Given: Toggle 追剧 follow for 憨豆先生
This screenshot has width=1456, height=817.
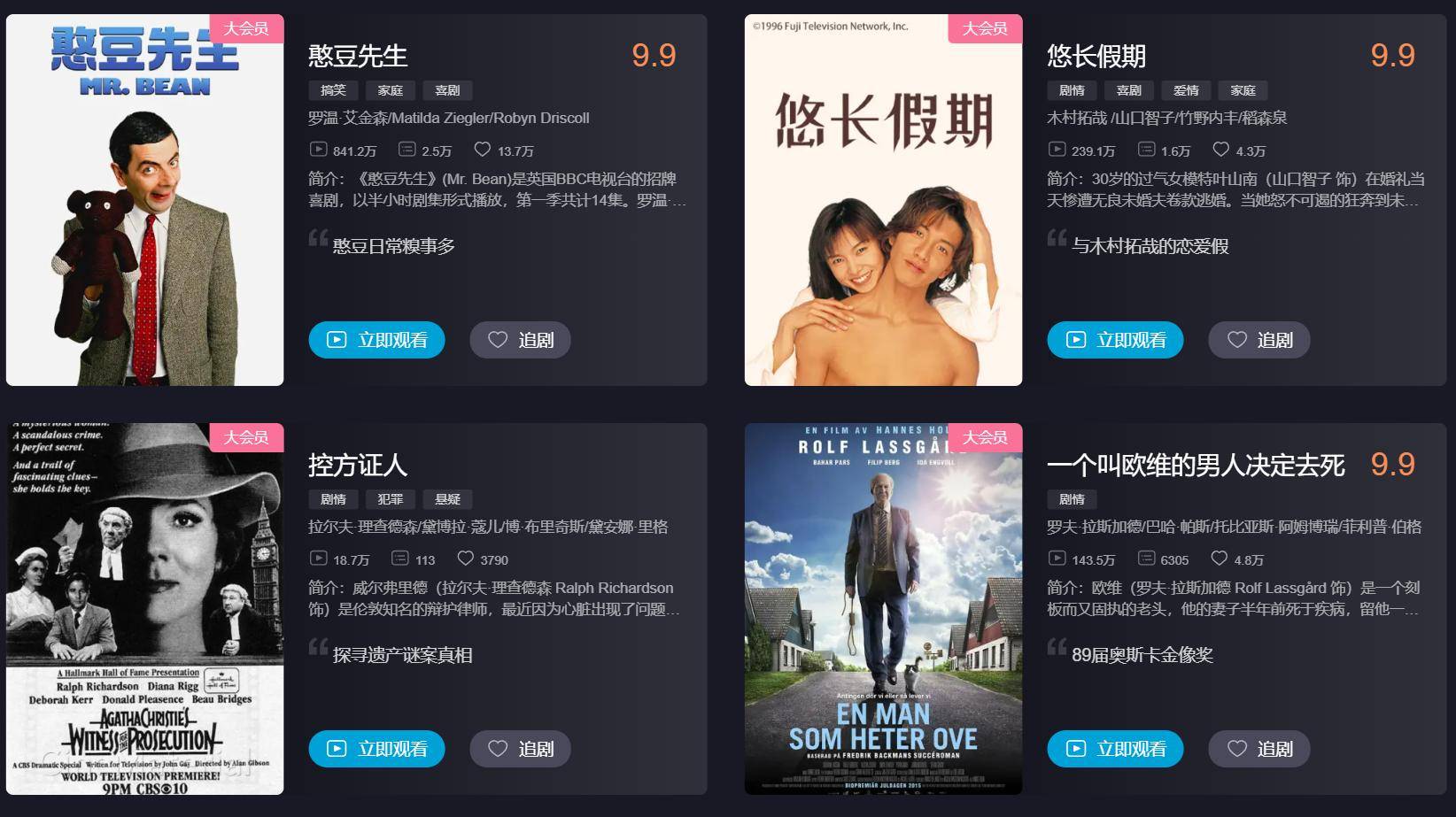Looking at the screenshot, I should [520, 340].
